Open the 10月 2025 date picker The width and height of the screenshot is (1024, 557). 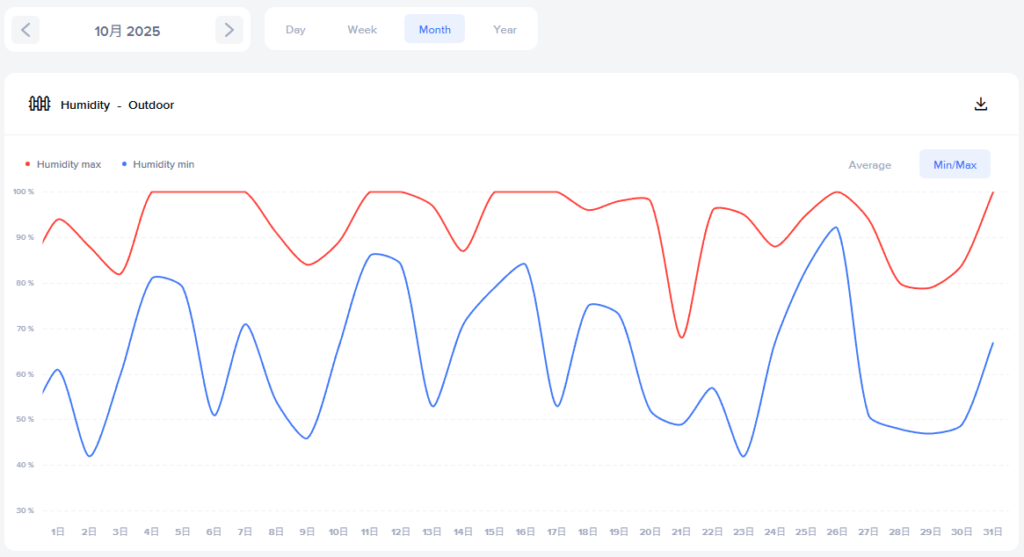coord(127,31)
